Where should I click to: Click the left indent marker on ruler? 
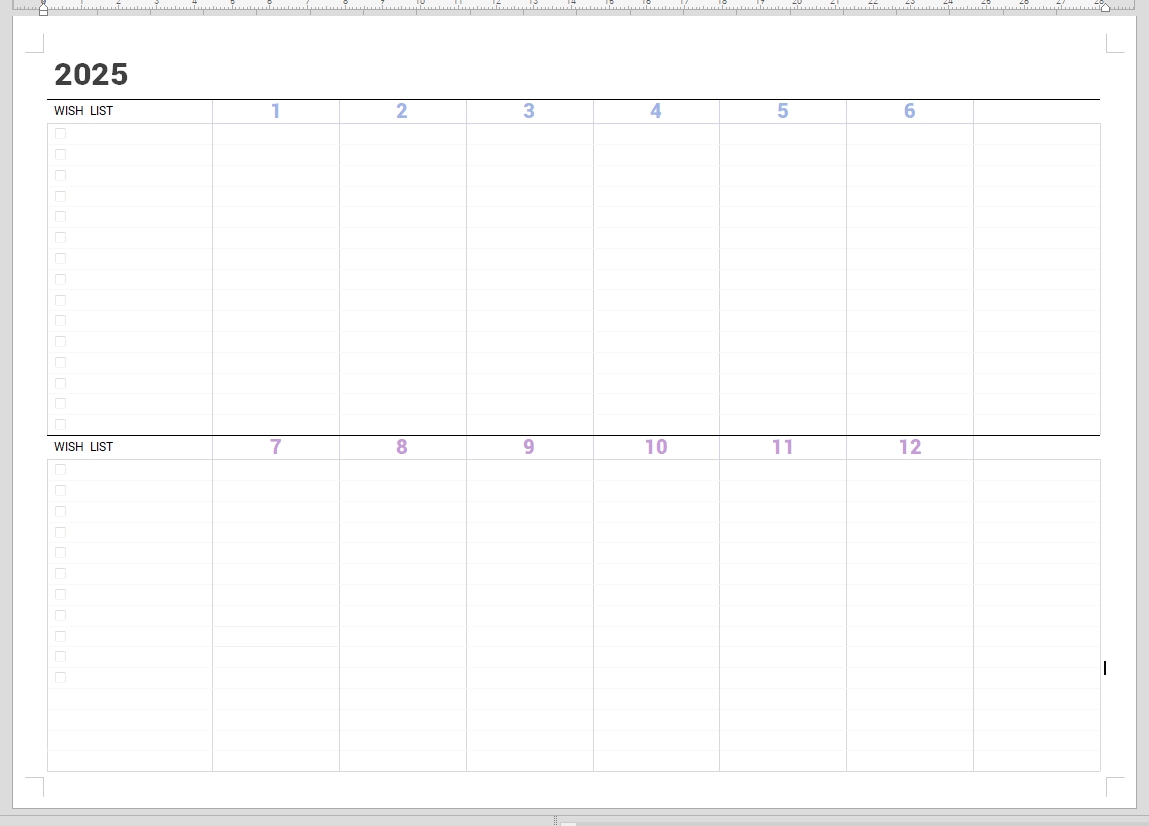[x=43, y=8]
